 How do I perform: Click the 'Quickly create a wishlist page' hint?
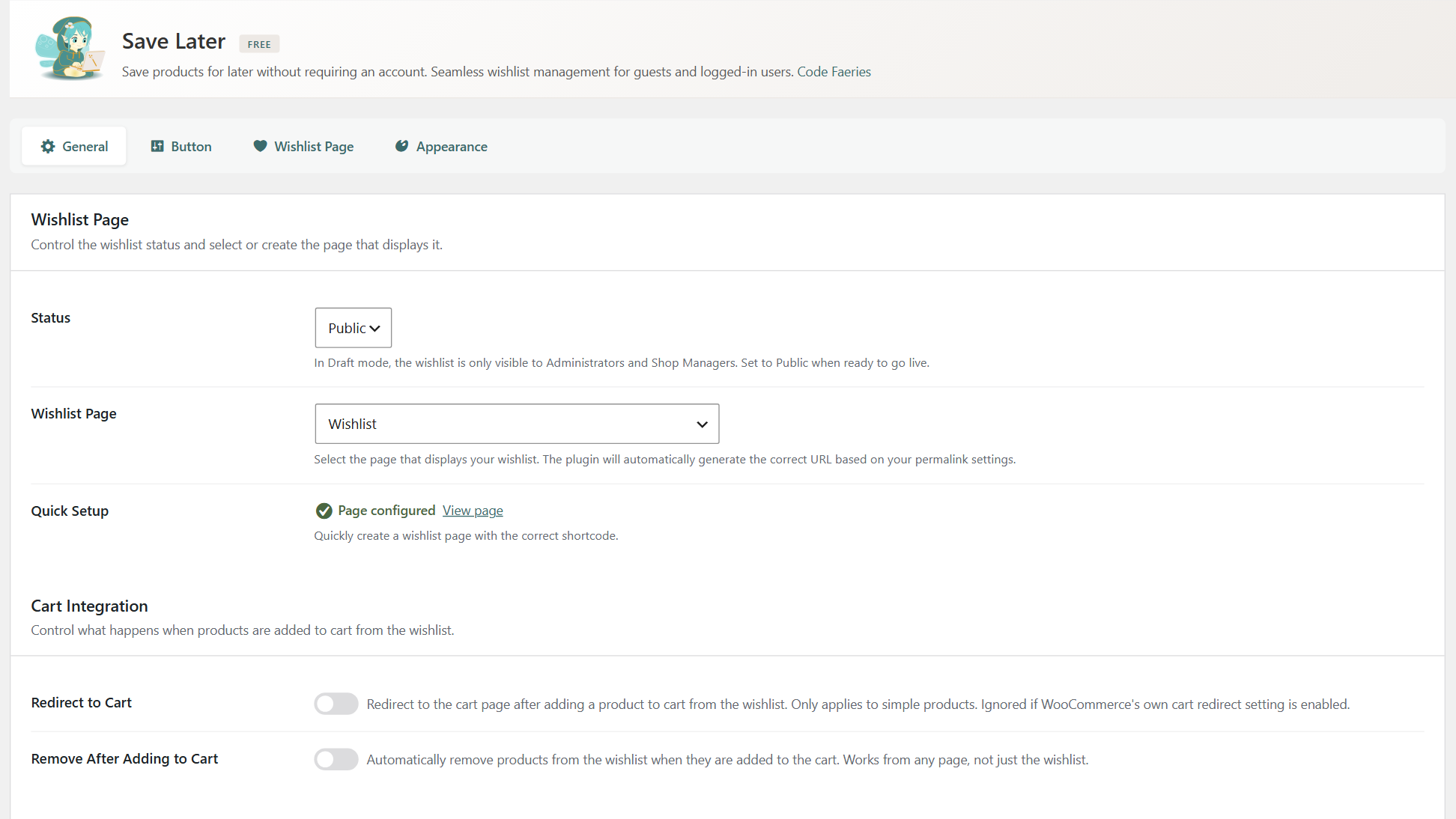[x=466, y=536]
